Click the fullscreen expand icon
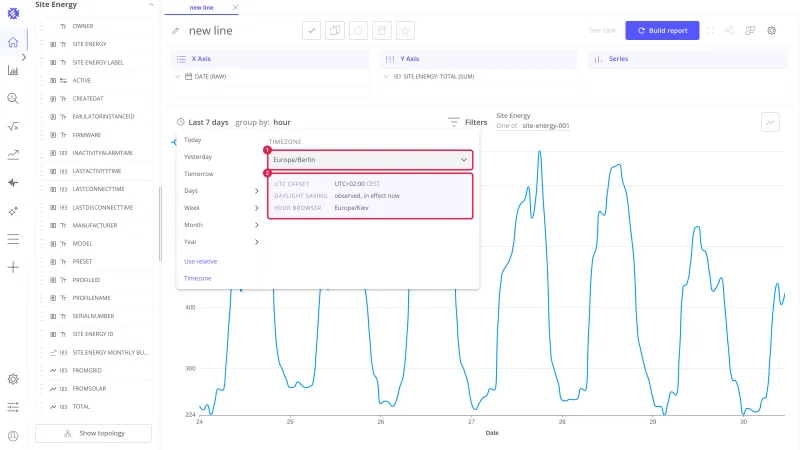 pos(710,31)
